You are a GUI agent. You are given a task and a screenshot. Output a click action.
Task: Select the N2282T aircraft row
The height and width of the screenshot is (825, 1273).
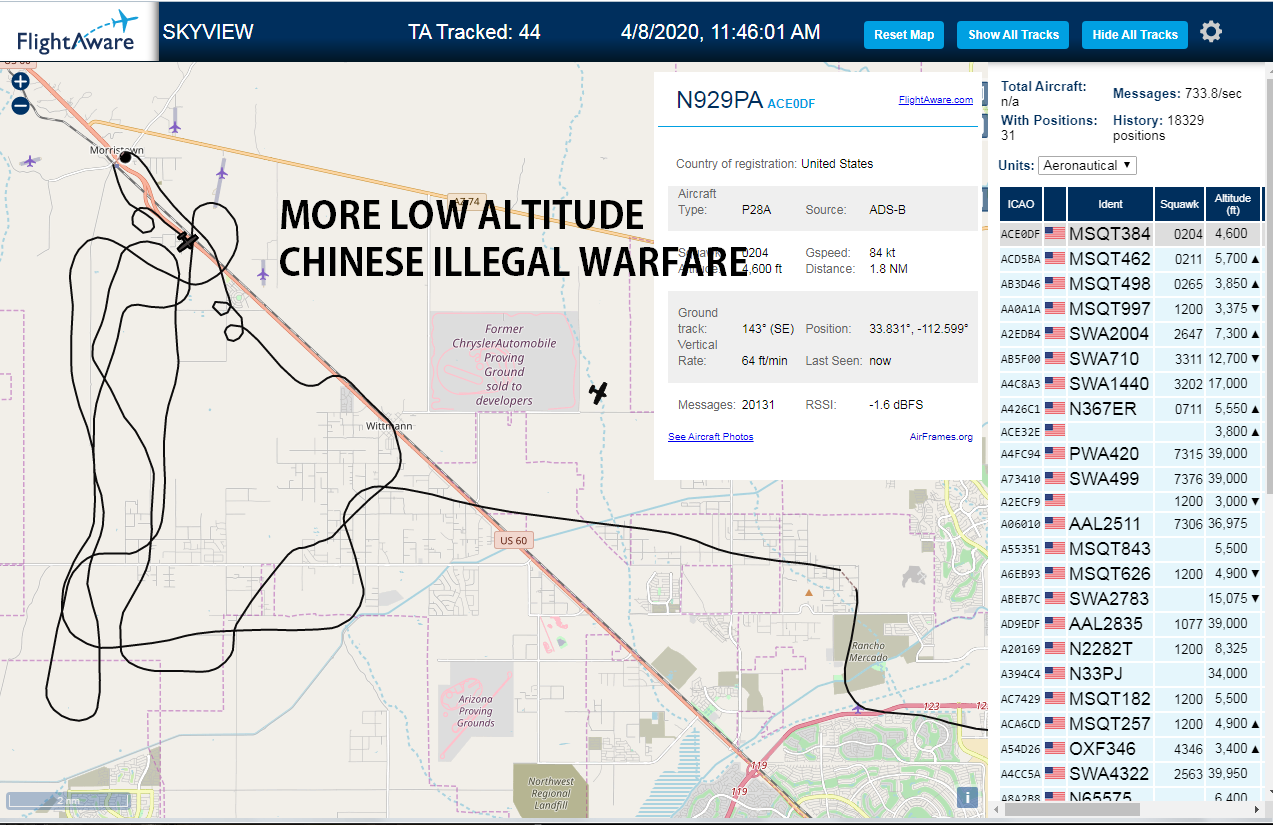click(1130, 649)
